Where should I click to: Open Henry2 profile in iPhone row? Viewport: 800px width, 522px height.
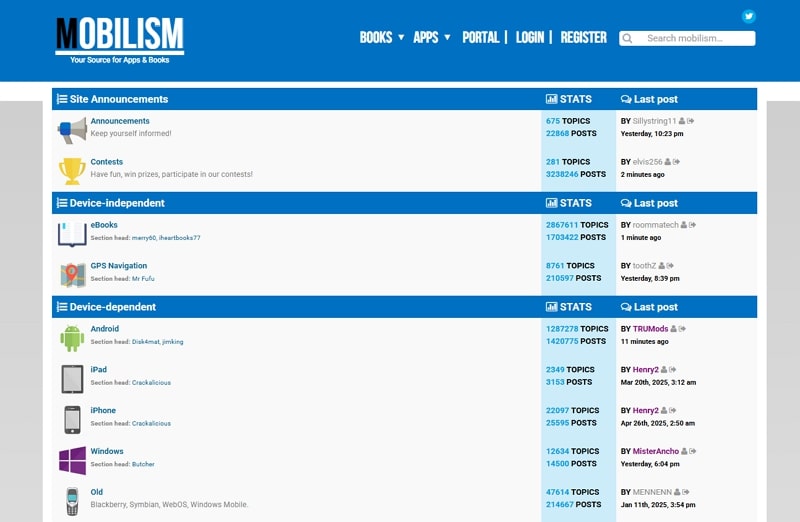pyautogui.click(x=645, y=411)
